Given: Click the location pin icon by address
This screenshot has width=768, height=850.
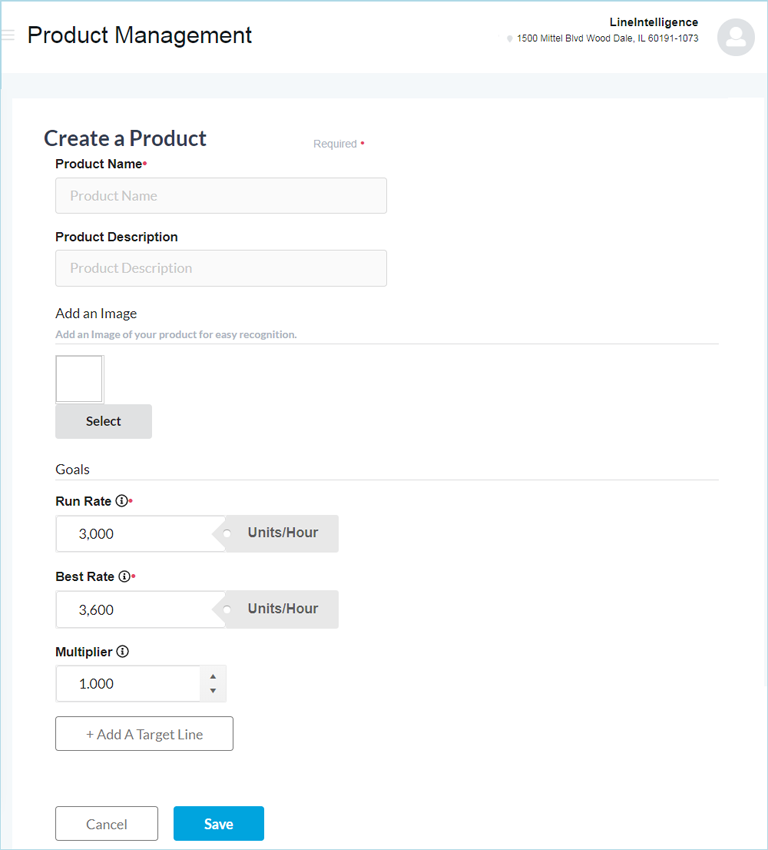Looking at the screenshot, I should click(x=510, y=39).
